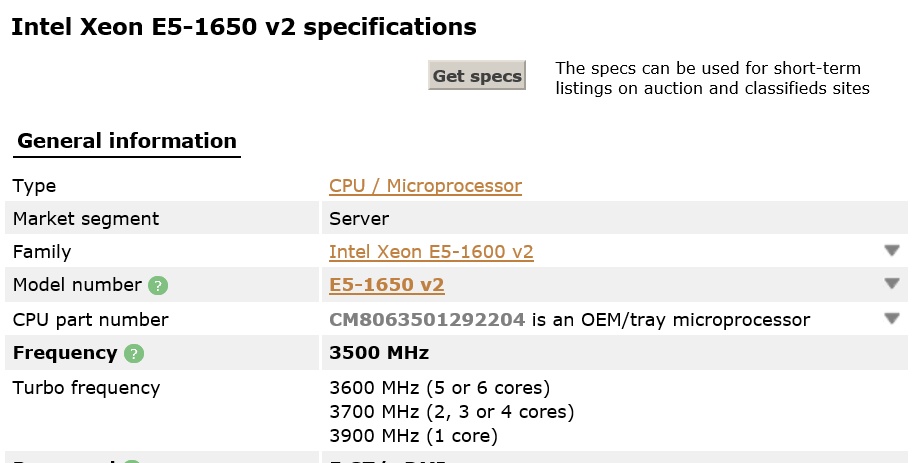Expand the Model number row dropdown arrow
Image resolution: width=917 pixels, height=463 pixels.
(891, 284)
